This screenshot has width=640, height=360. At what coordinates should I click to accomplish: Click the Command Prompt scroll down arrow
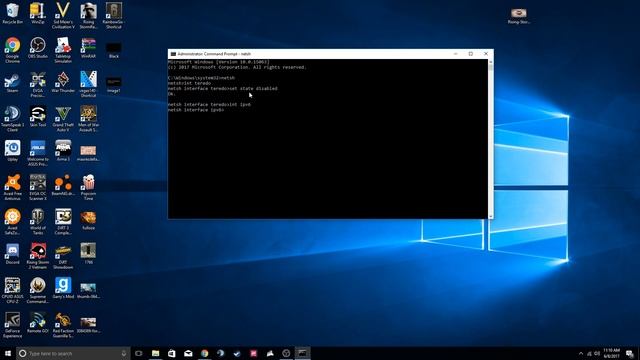(491, 216)
